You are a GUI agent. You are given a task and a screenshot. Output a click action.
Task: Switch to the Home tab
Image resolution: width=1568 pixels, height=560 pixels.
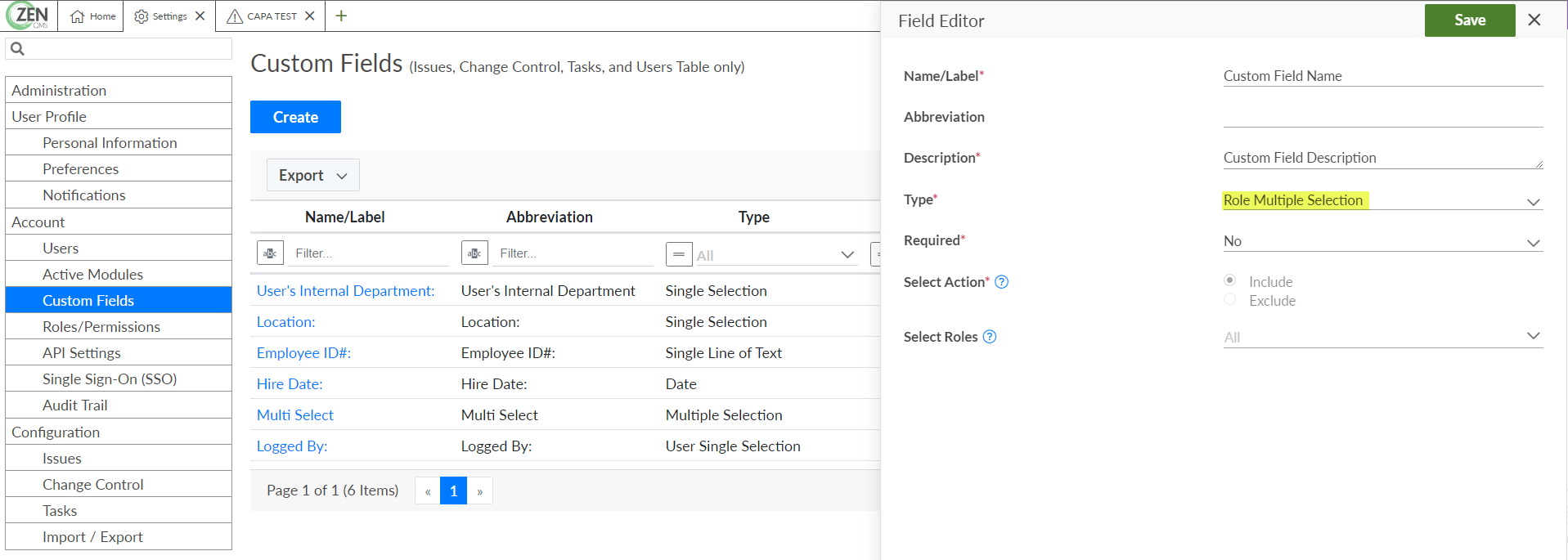[93, 16]
